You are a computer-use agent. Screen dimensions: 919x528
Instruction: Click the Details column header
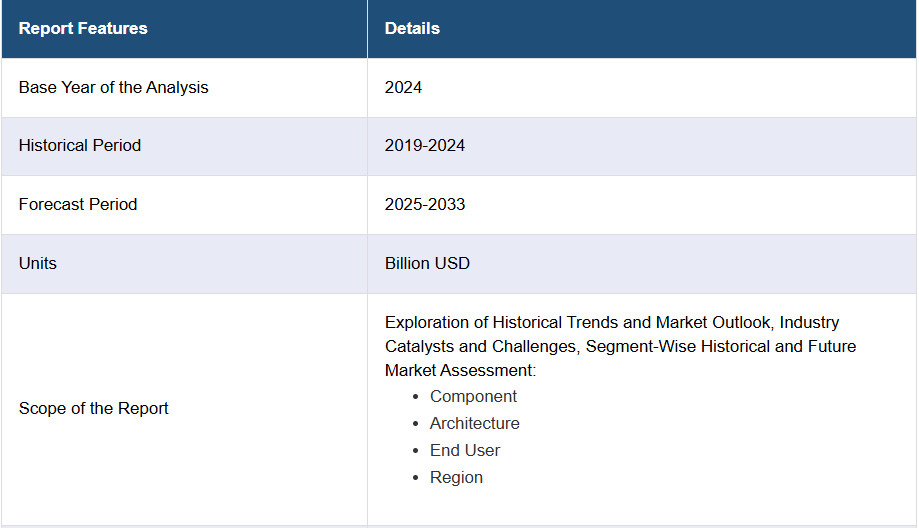point(412,28)
